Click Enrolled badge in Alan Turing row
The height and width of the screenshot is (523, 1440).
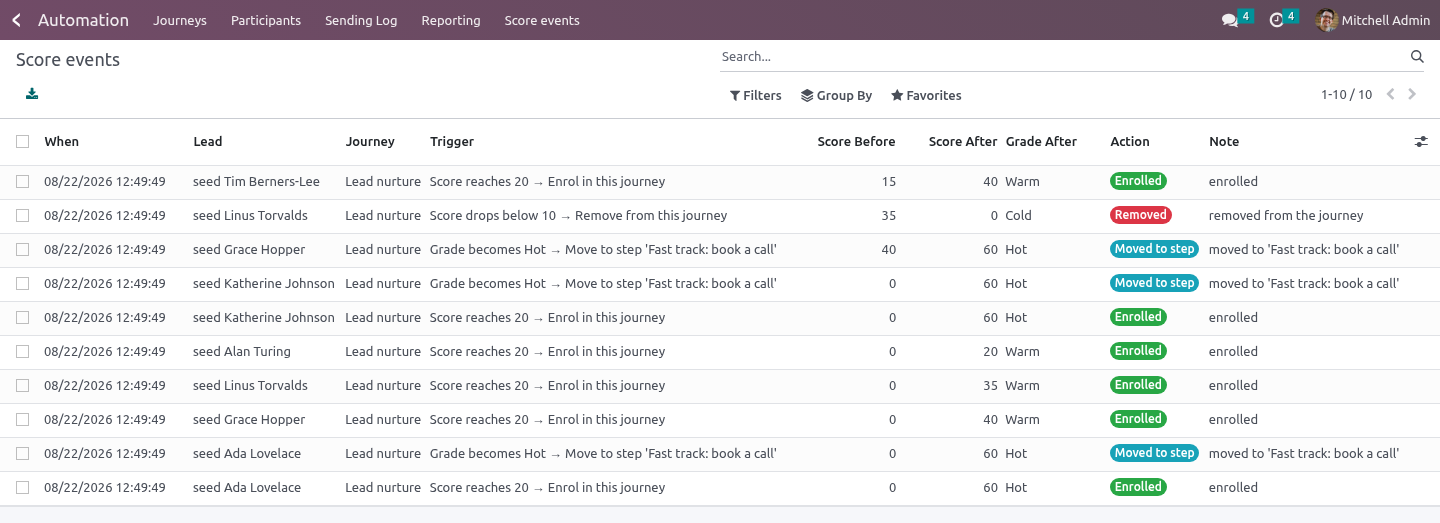click(x=1138, y=351)
